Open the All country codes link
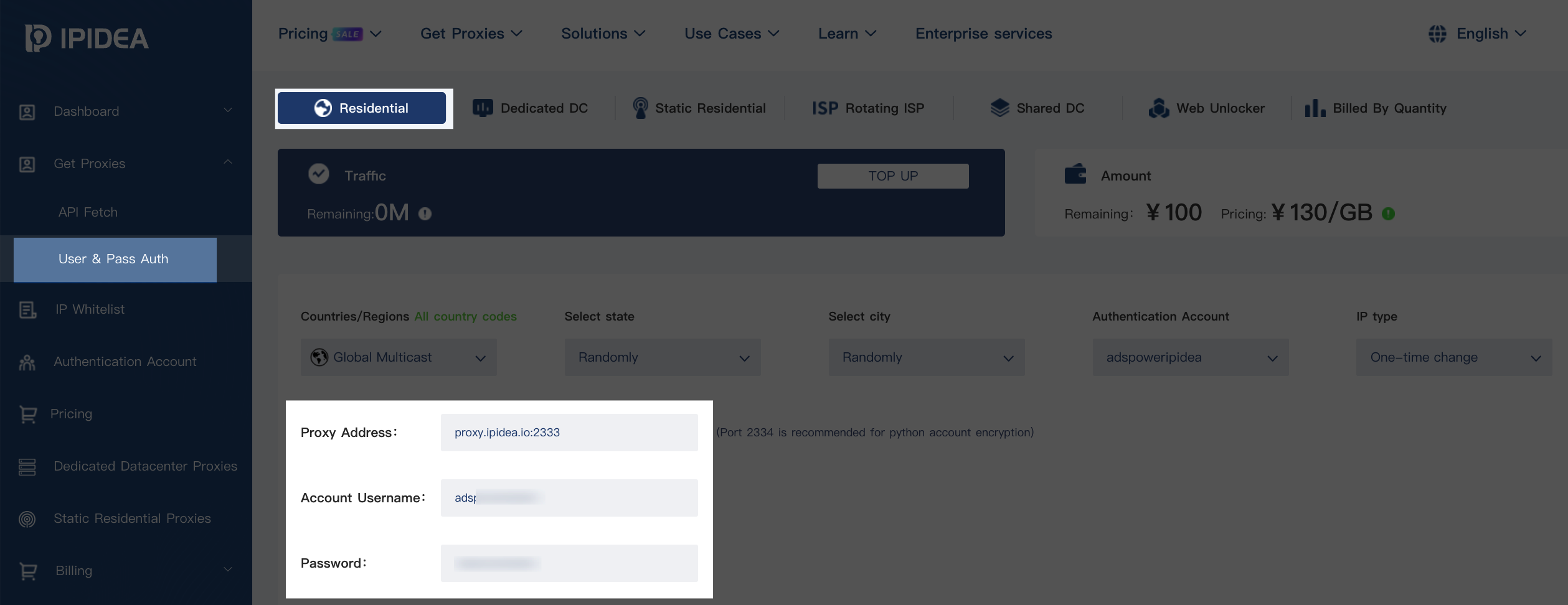The width and height of the screenshot is (1568, 605). [x=465, y=316]
